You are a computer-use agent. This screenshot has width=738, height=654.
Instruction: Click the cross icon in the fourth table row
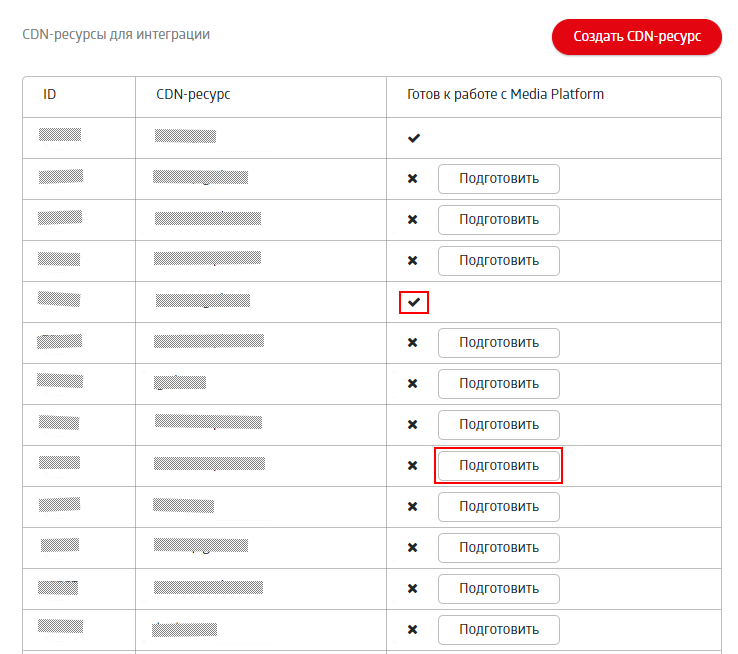point(412,261)
